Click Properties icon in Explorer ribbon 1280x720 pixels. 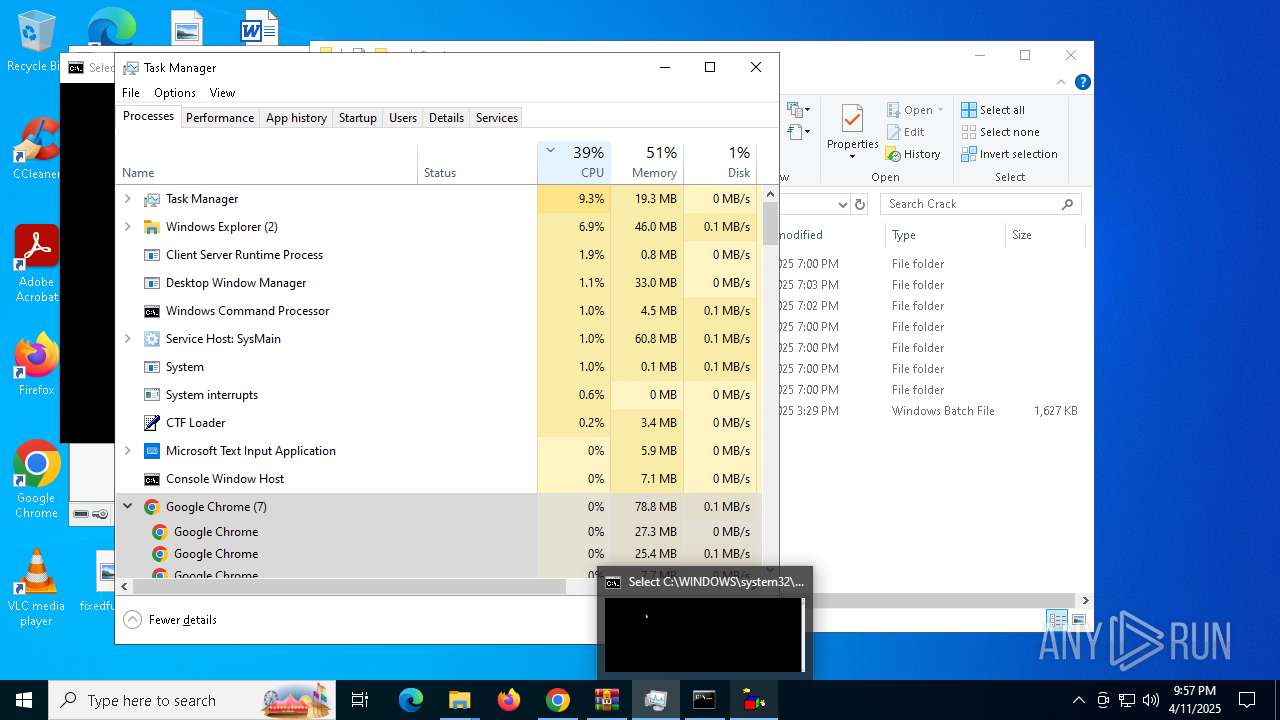pos(852,119)
